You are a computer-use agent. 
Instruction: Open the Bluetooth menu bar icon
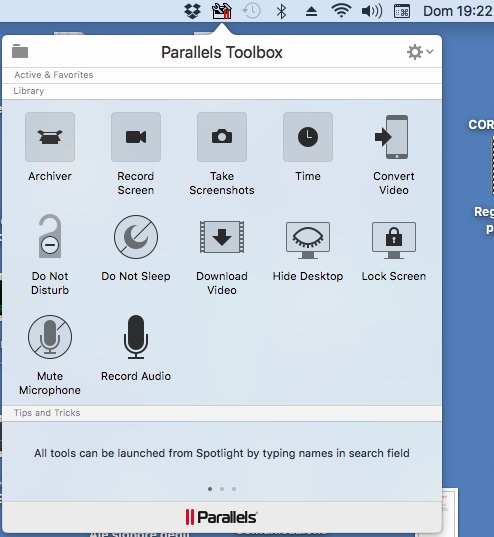click(x=281, y=11)
